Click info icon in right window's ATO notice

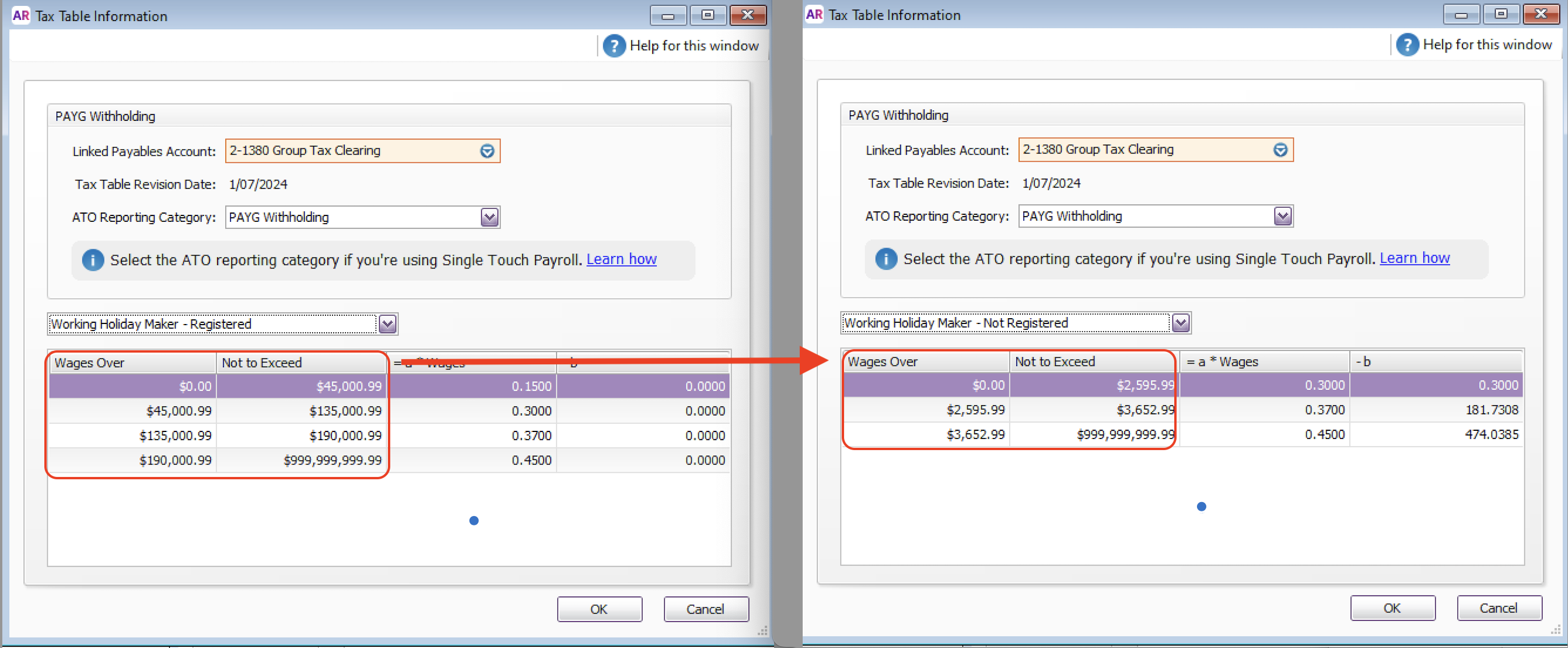(885, 259)
